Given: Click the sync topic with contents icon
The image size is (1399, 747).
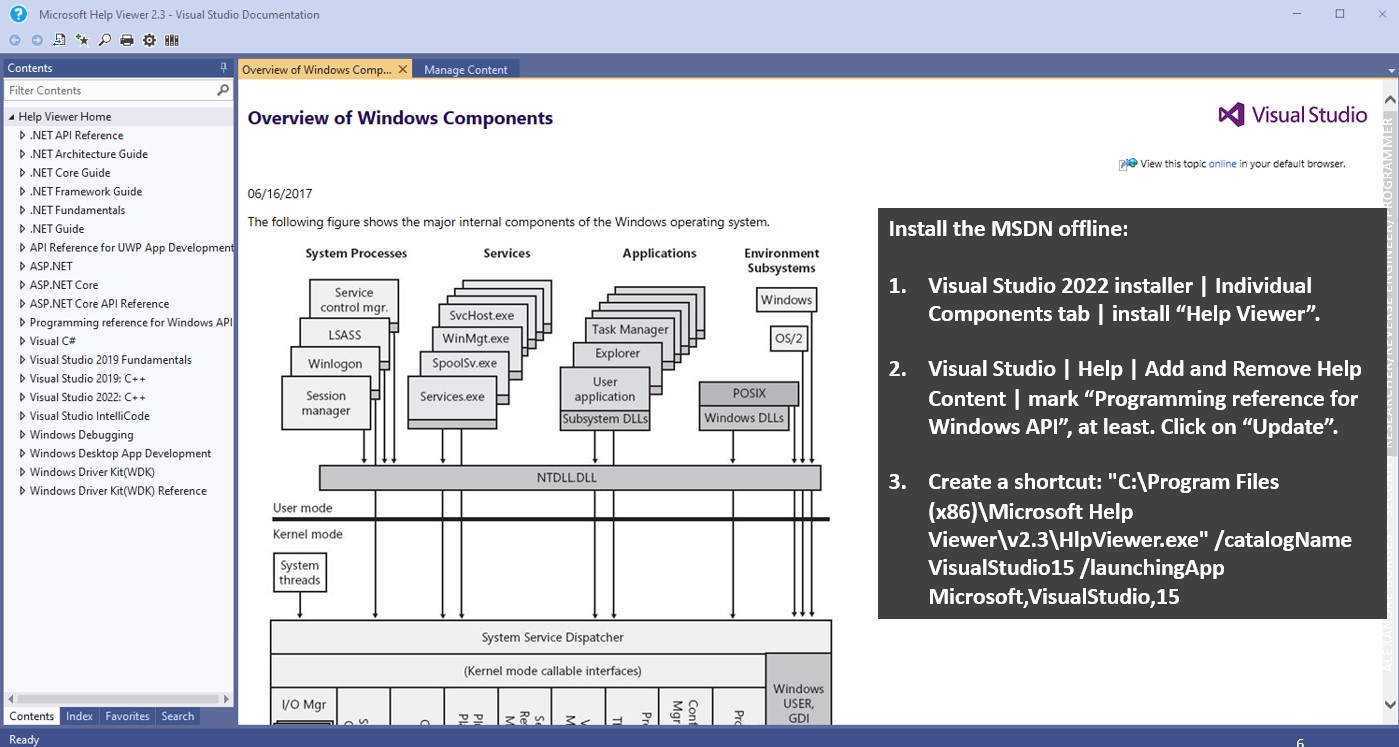Looking at the screenshot, I should click(59, 40).
